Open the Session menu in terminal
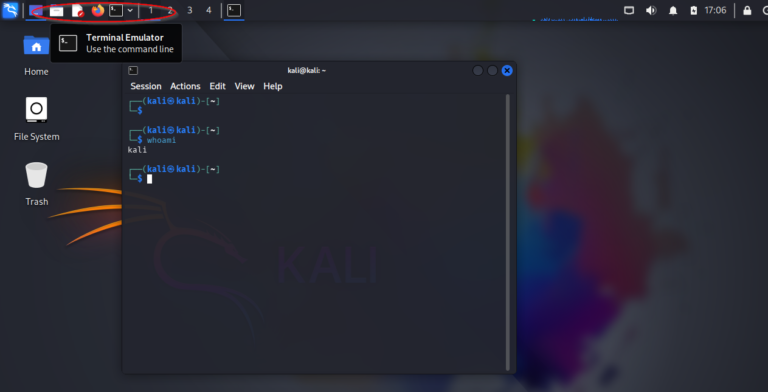 click(x=145, y=86)
